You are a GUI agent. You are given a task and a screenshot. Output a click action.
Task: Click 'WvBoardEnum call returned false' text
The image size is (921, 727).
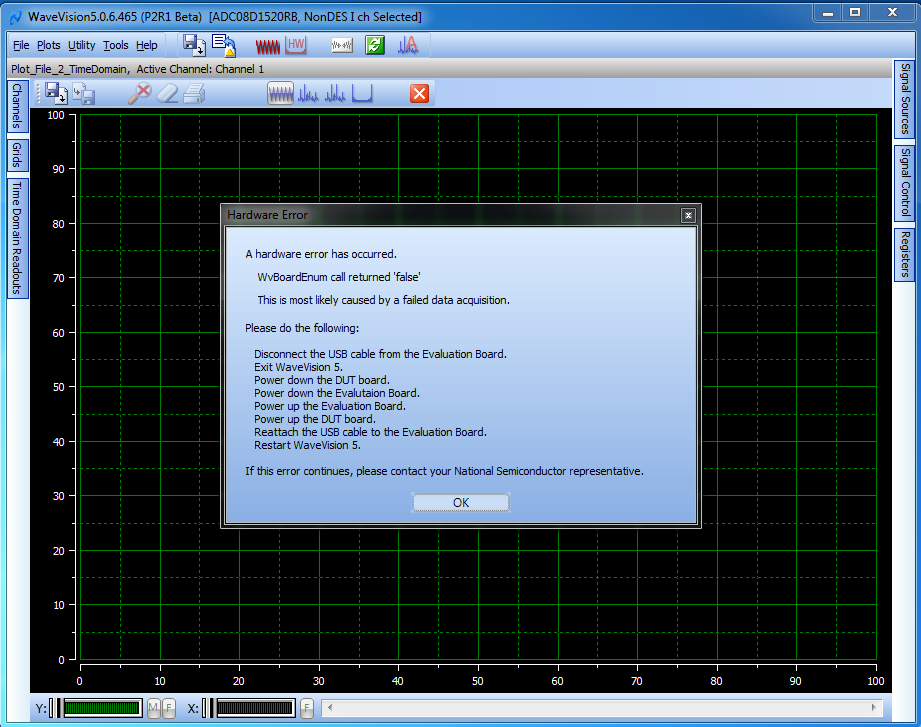339,277
